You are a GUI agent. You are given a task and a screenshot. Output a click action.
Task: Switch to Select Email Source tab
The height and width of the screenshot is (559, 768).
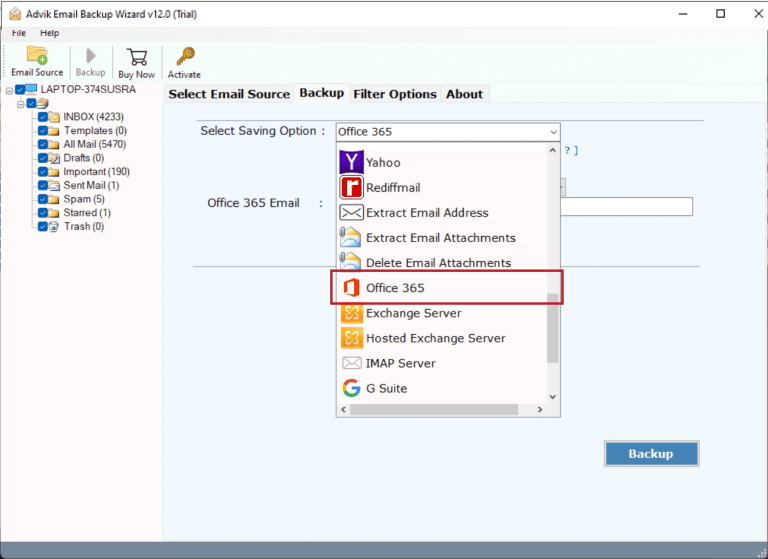[x=229, y=94]
